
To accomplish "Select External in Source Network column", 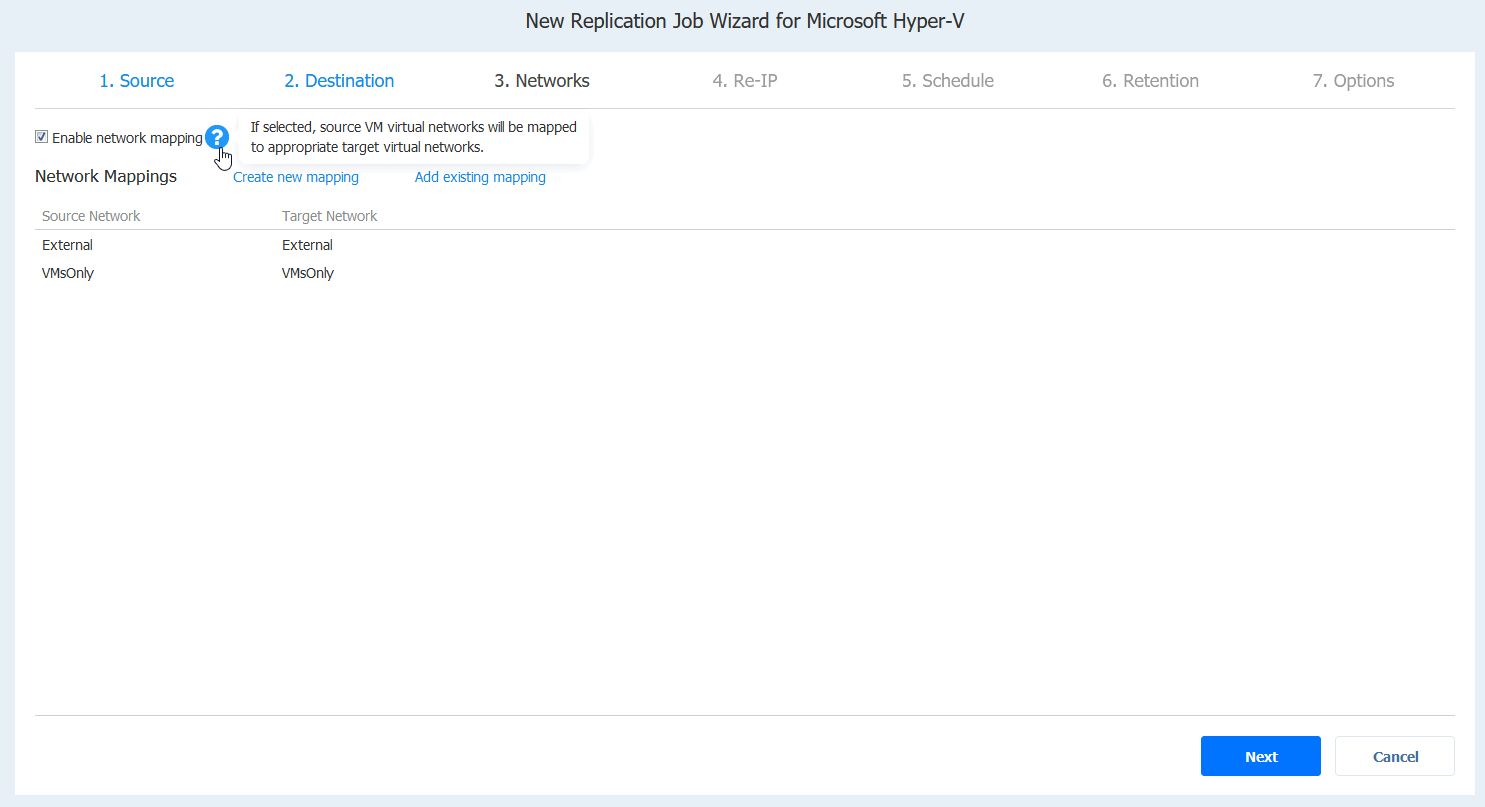I will 68,245.
